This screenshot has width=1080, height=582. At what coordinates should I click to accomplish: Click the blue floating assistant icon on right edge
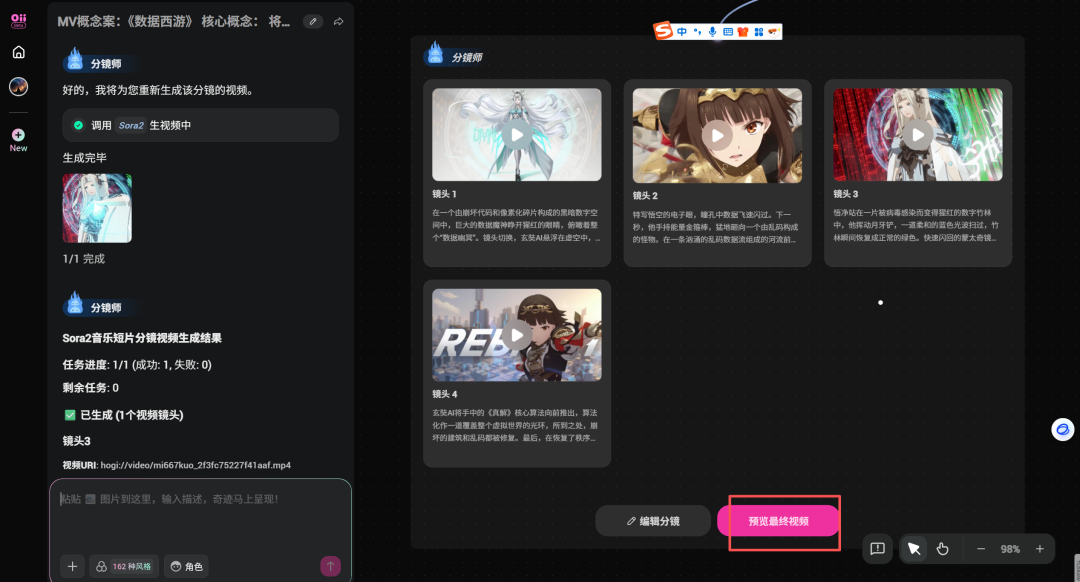point(1063,430)
